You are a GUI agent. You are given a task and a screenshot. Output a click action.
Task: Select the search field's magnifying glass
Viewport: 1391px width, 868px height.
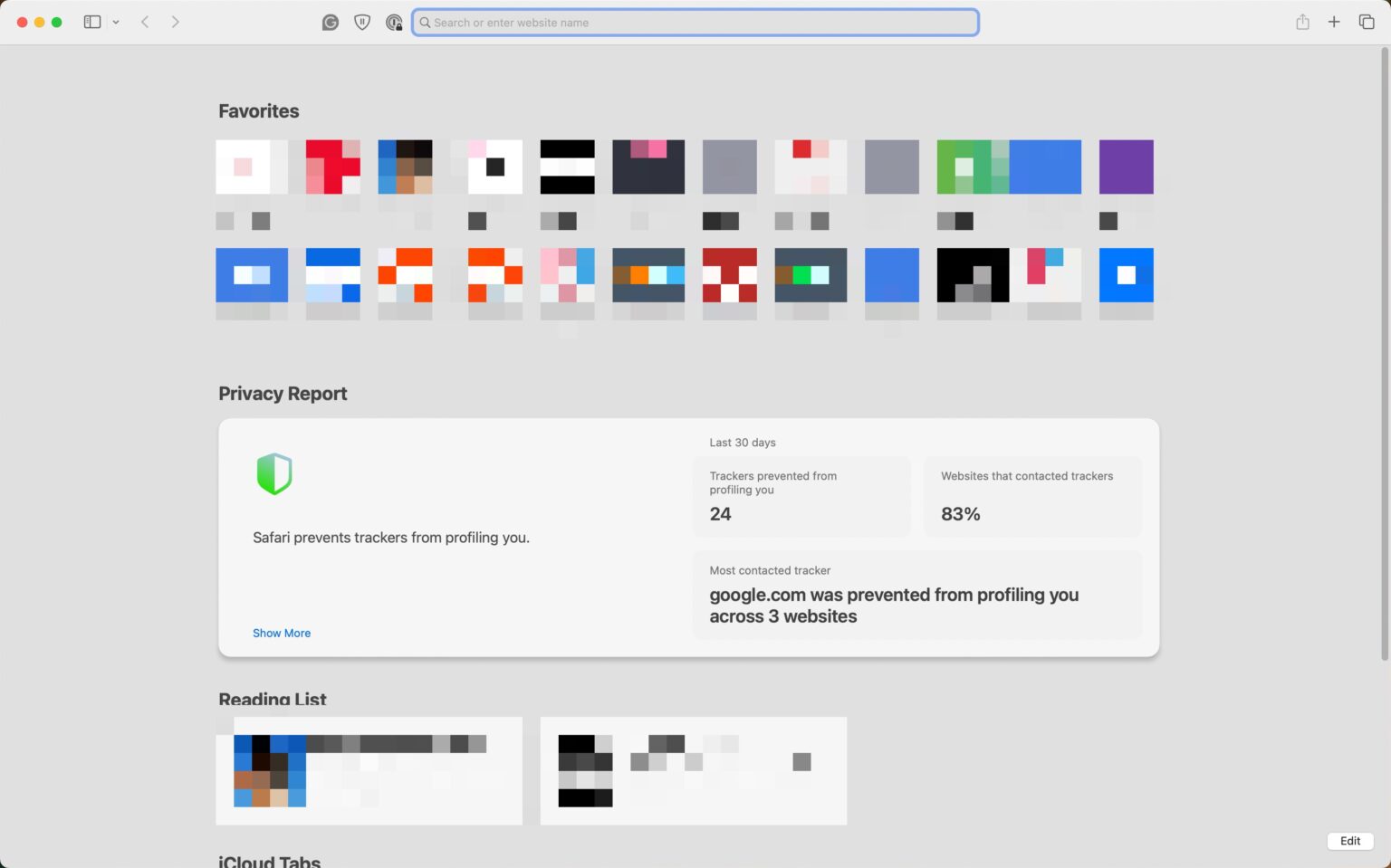(x=425, y=22)
